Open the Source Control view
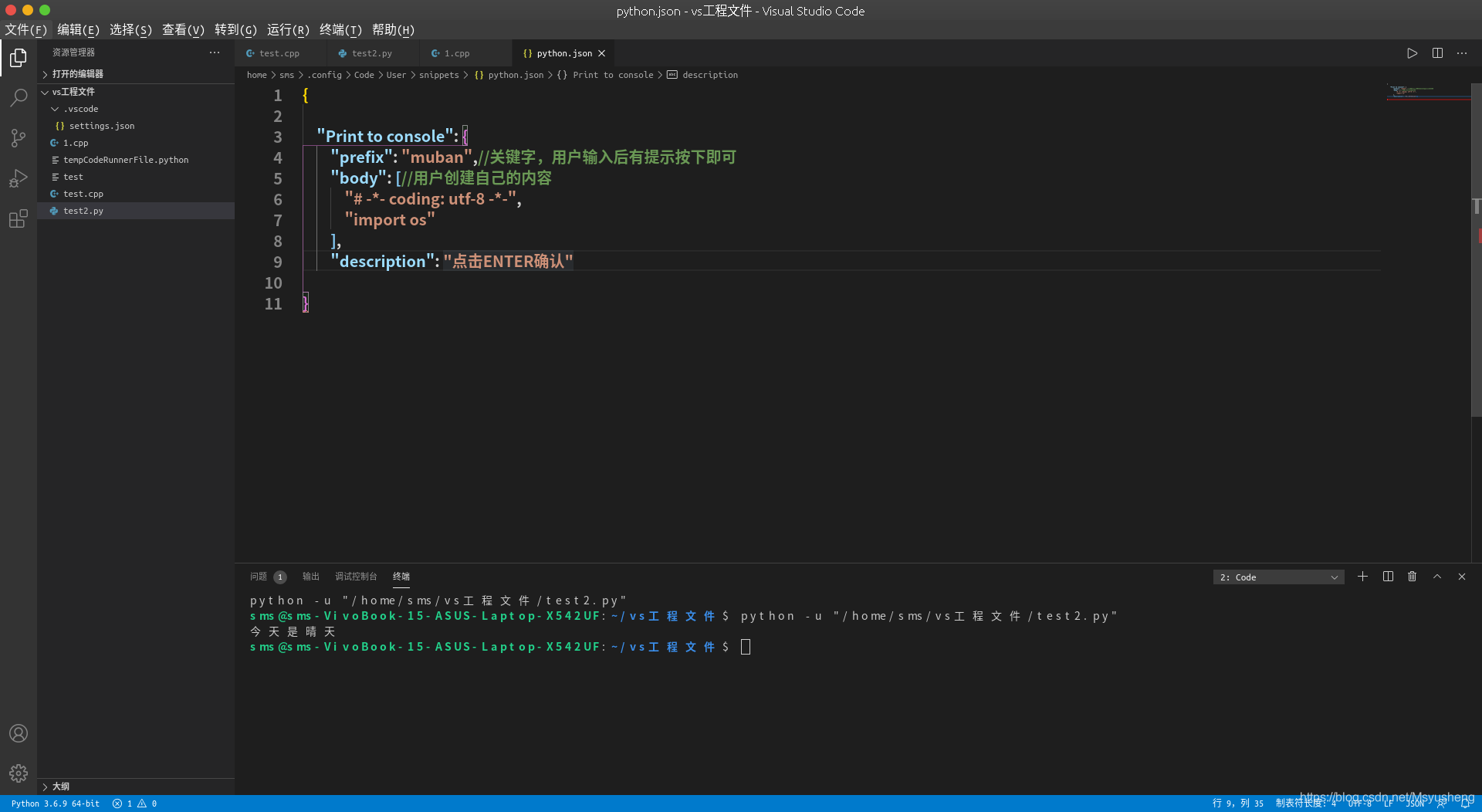 [x=19, y=138]
